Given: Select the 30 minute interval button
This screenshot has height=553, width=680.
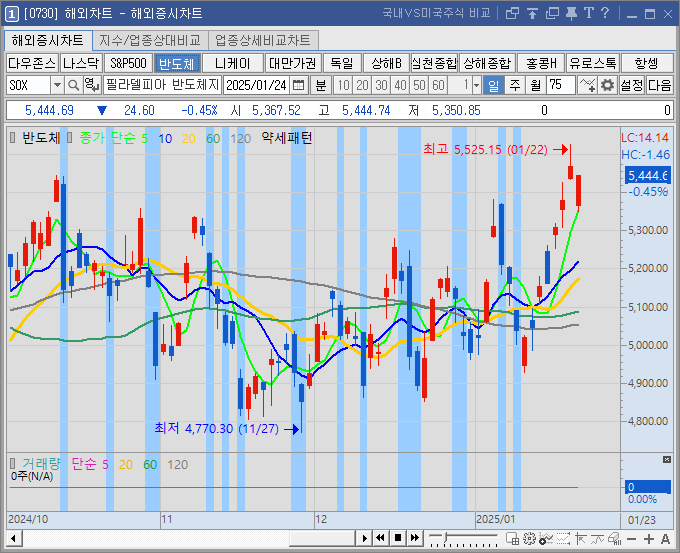Looking at the screenshot, I should [381, 85].
